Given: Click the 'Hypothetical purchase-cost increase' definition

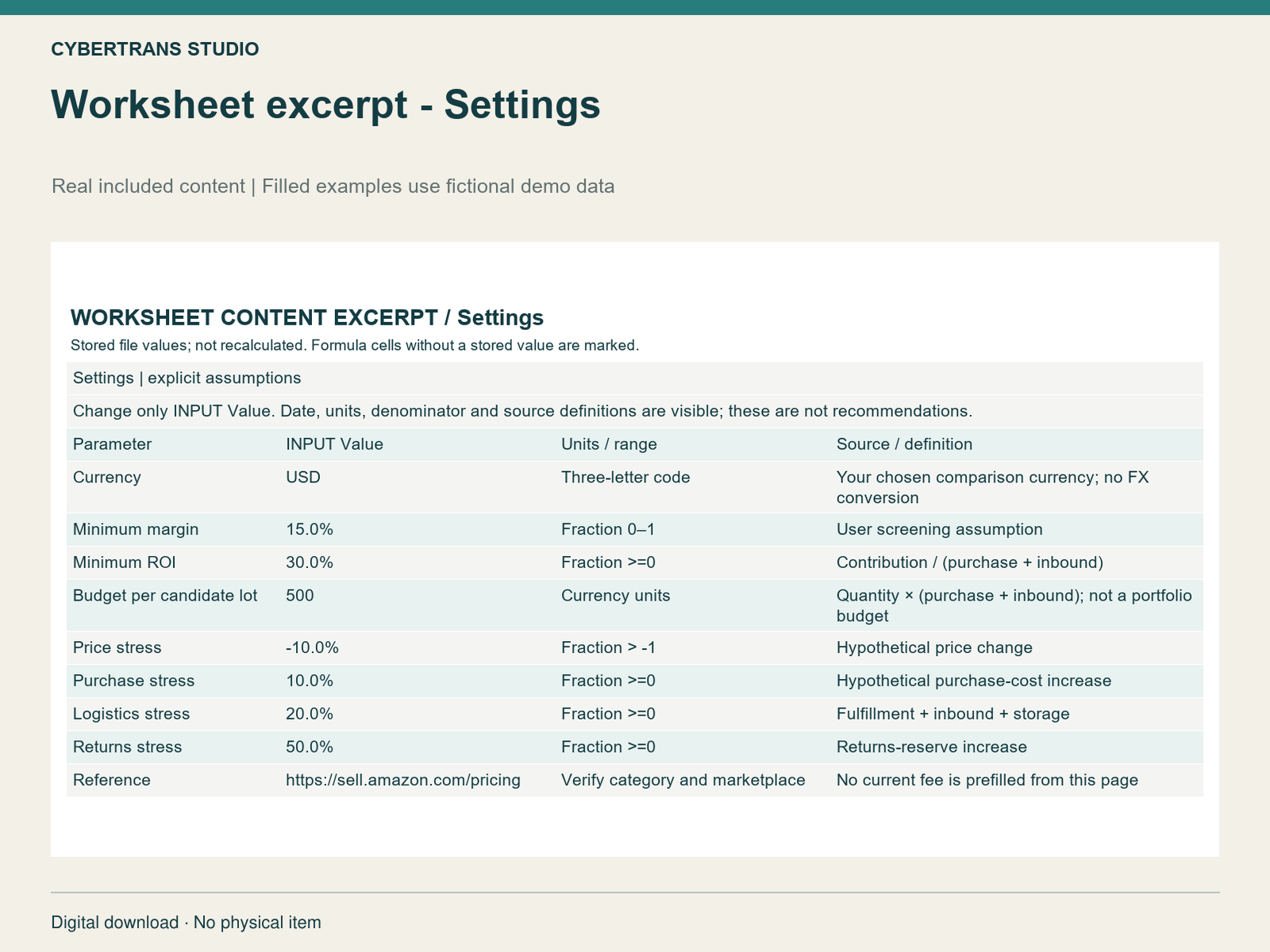Looking at the screenshot, I should (x=974, y=681).
